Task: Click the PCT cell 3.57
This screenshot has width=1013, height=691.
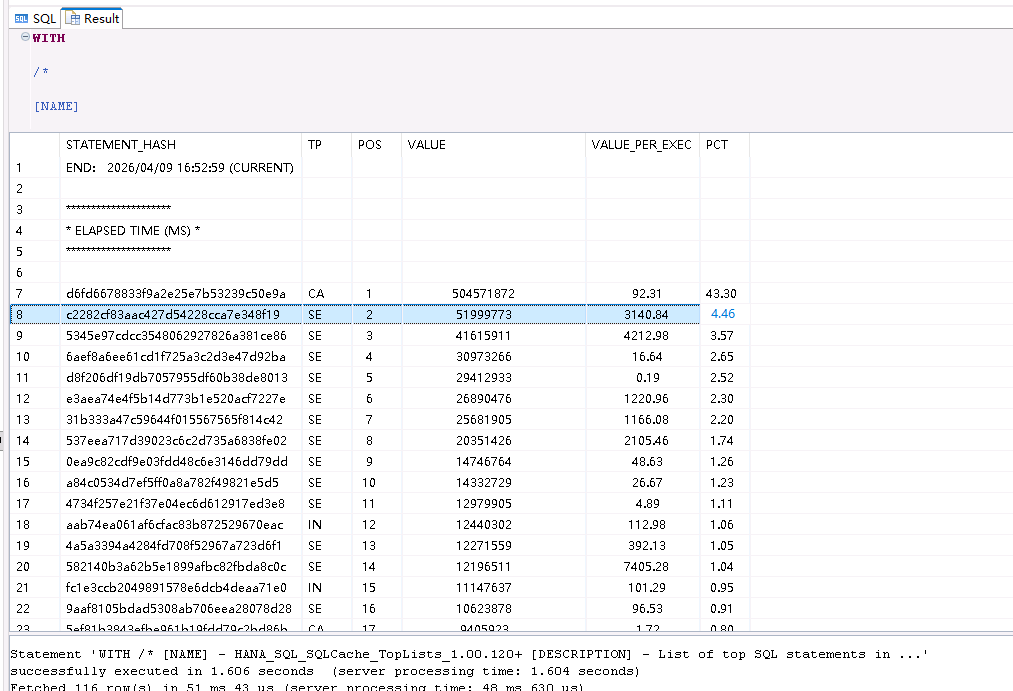Action: click(722, 336)
